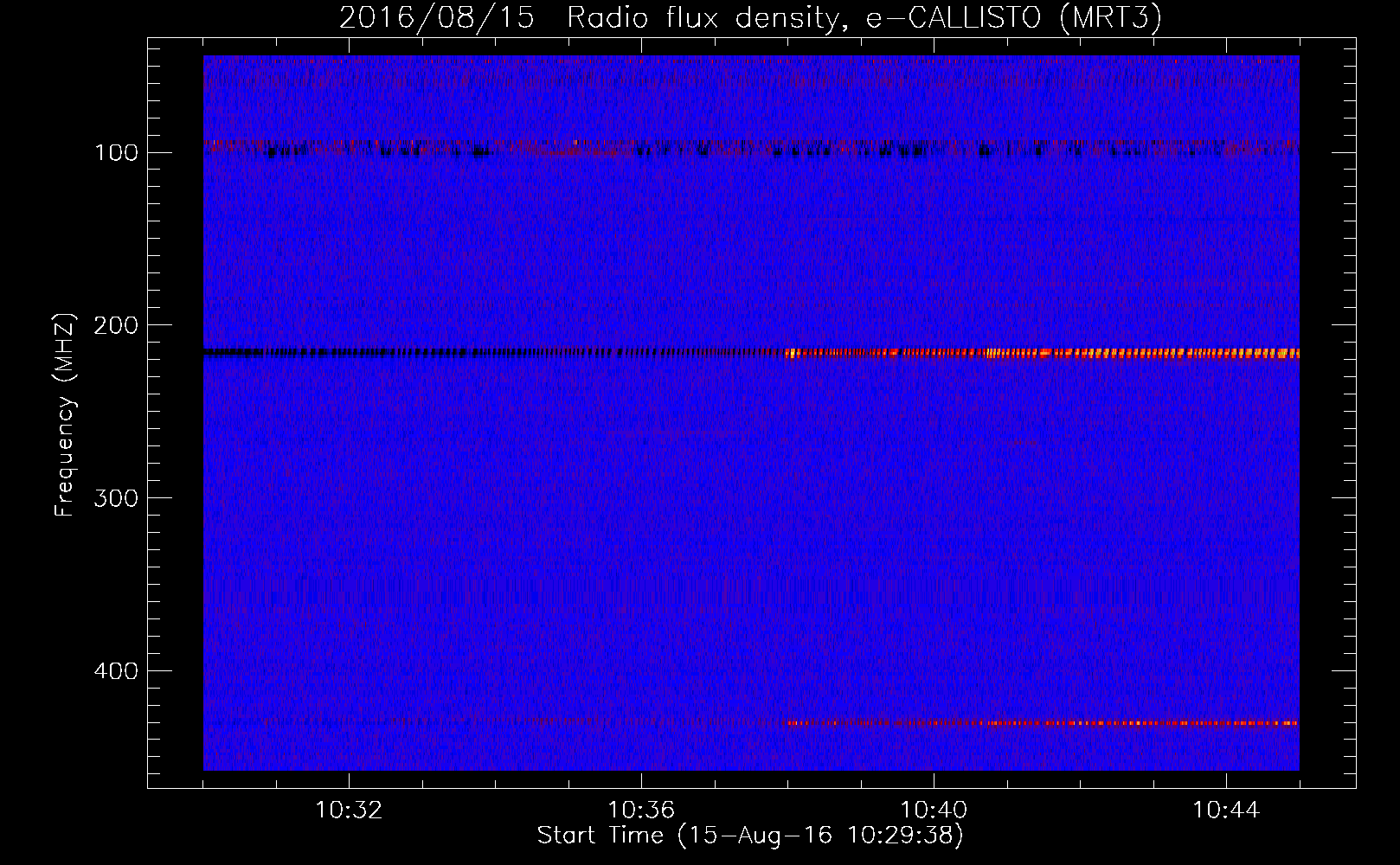This screenshot has width=1400, height=865.
Task: Click the '400' frequency tick label
Action: tap(114, 672)
